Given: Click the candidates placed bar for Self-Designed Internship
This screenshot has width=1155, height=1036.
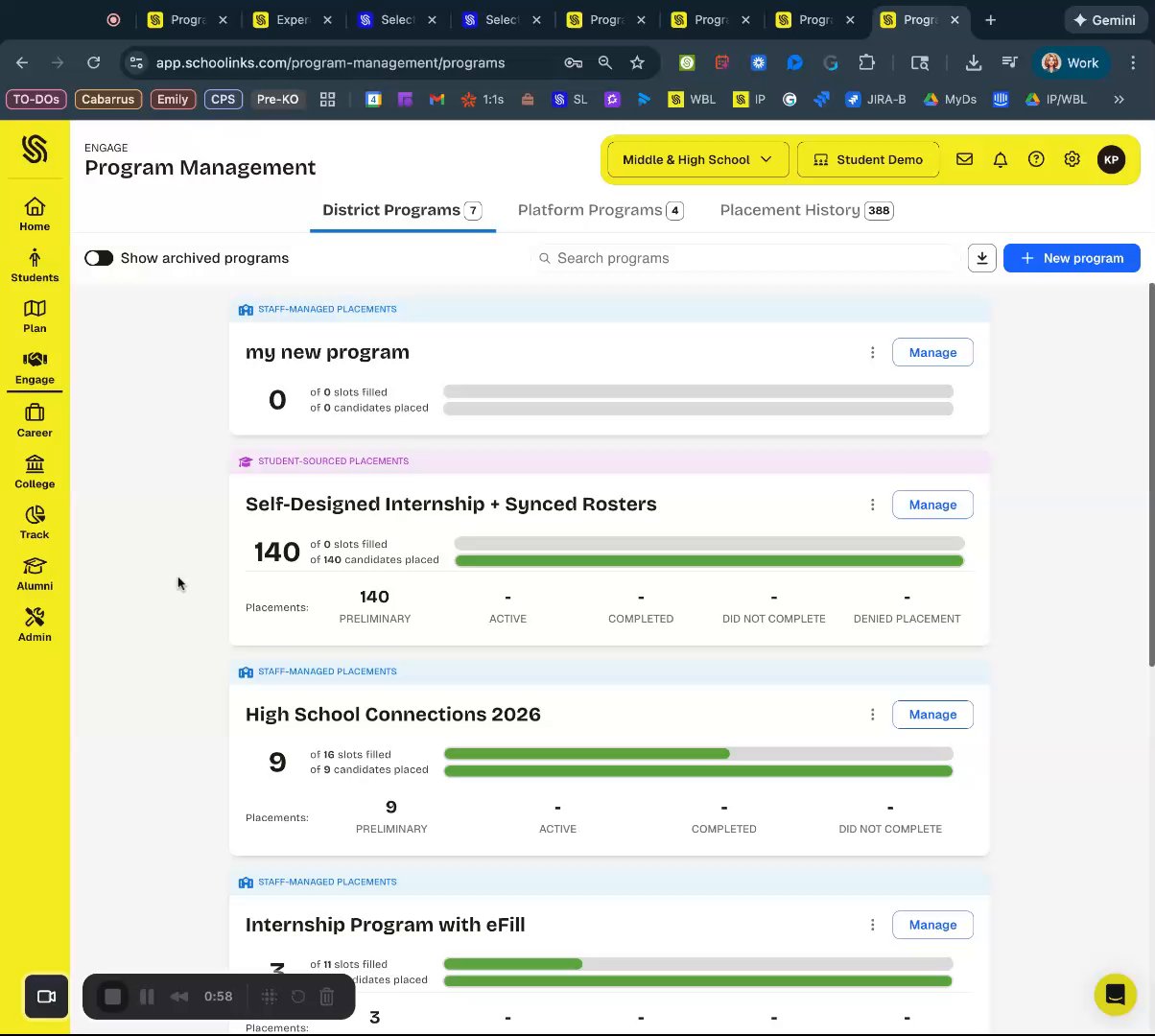Looking at the screenshot, I should 709,561.
